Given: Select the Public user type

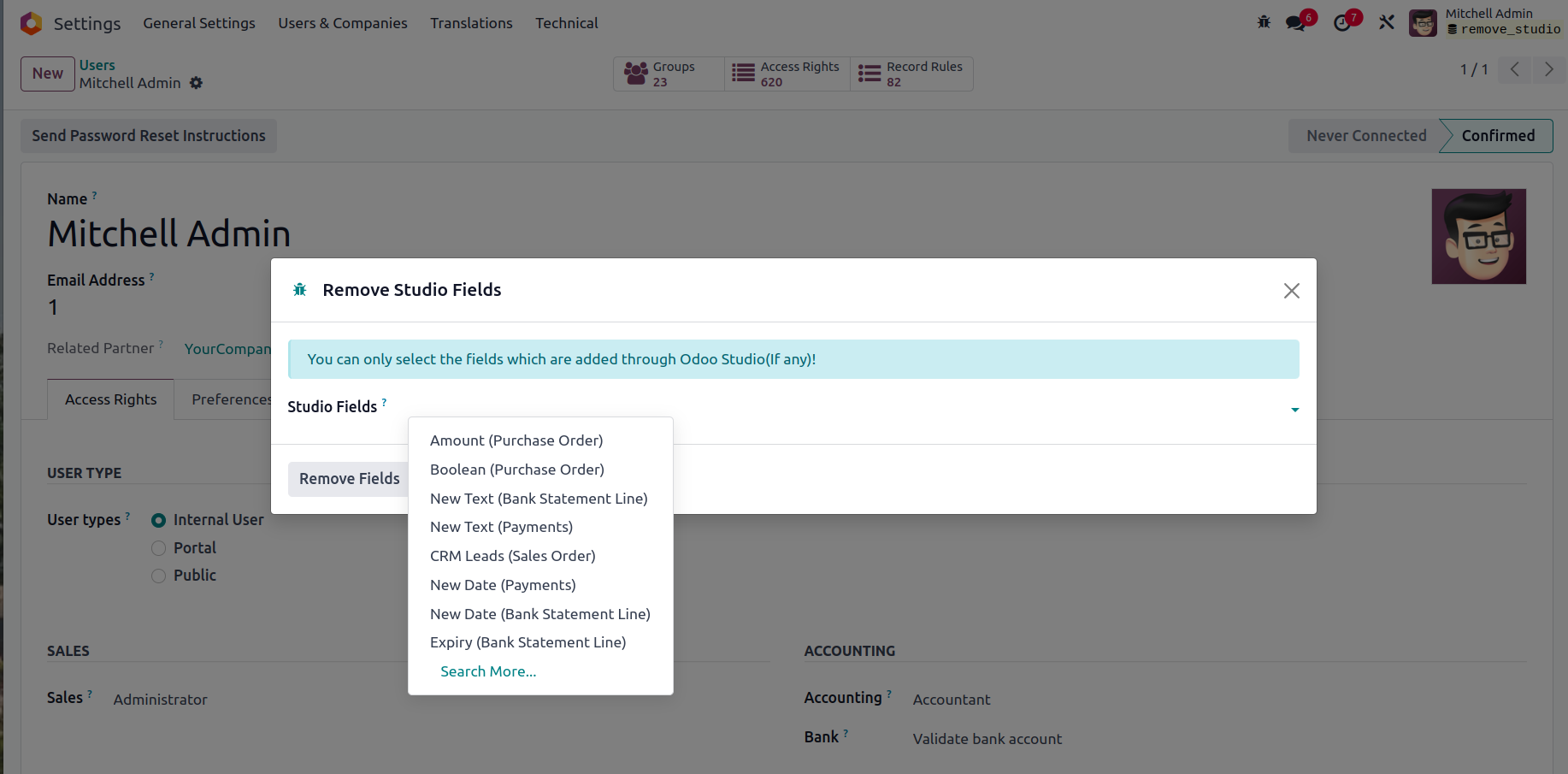Looking at the screenshot, I should coord(158,576).
